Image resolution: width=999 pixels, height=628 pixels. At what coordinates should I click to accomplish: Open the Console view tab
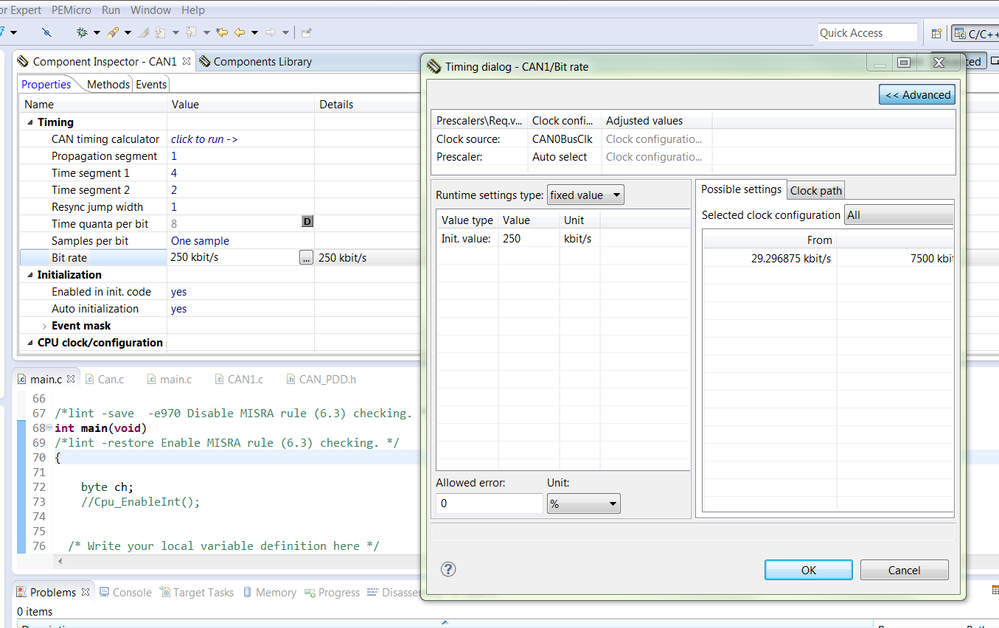126,592
